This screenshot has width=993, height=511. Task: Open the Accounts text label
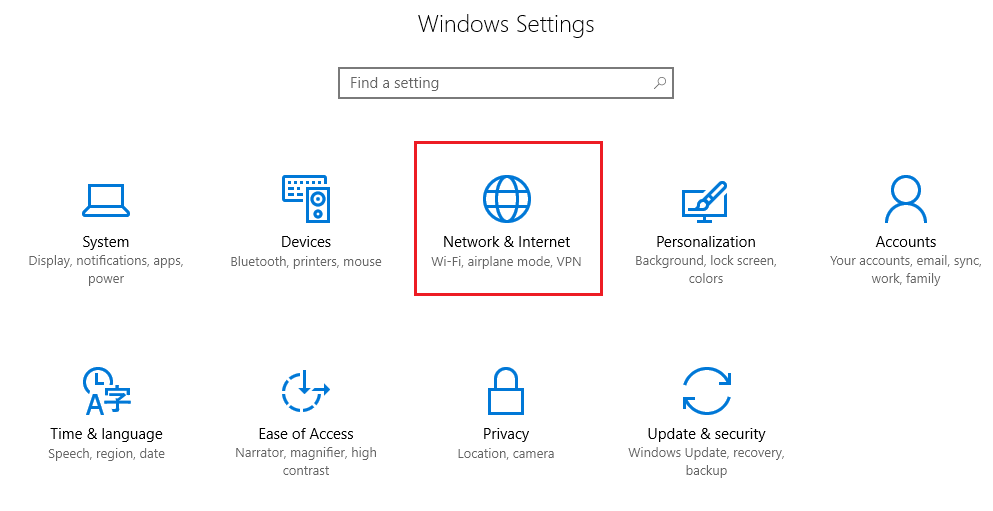906,242
